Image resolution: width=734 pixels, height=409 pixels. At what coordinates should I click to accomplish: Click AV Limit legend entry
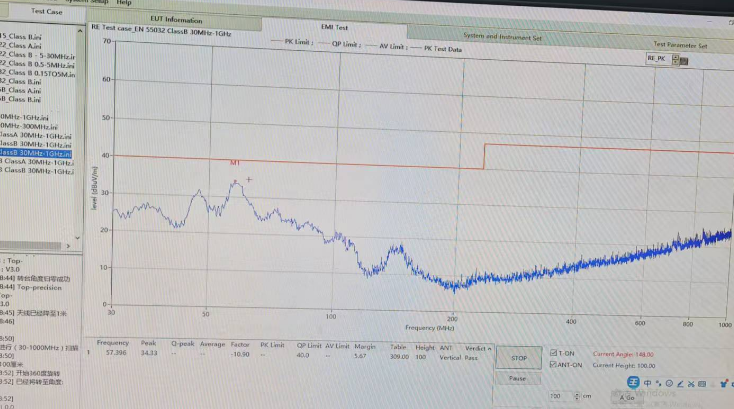tap(387, 46)
